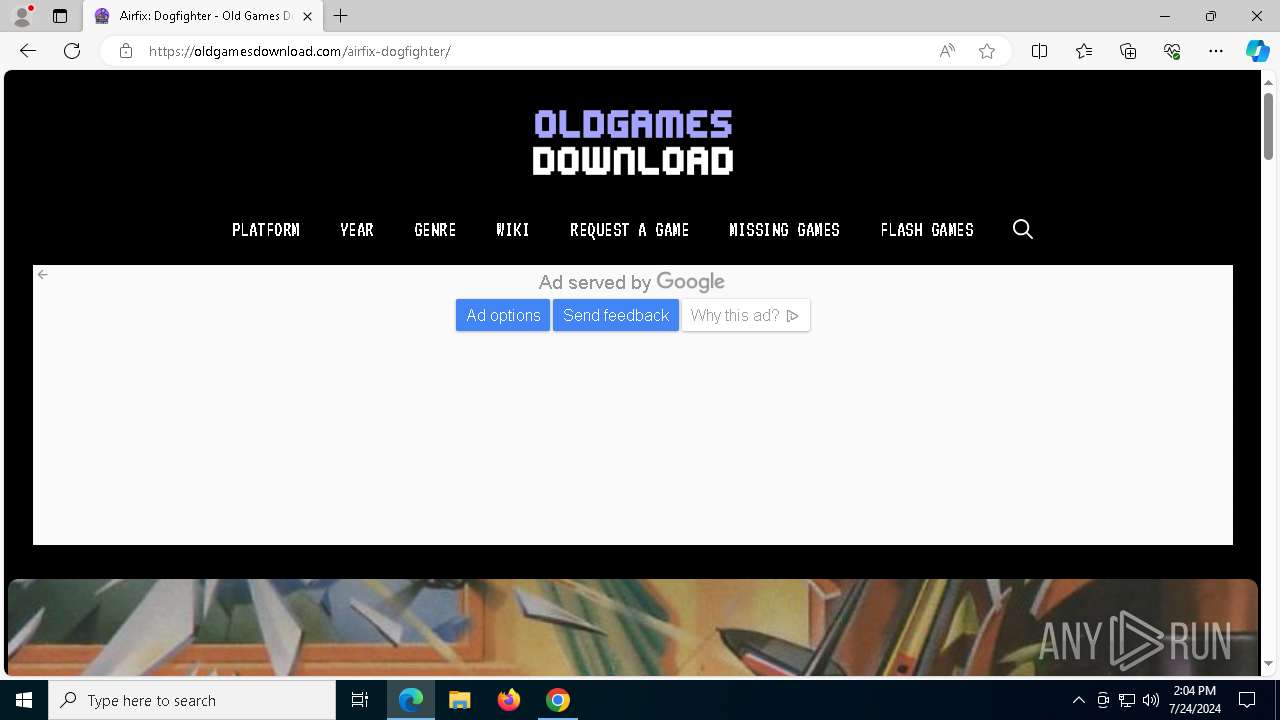Open the notification center
This screenshot has height=720, width=1280.
tap(1247, 700)
